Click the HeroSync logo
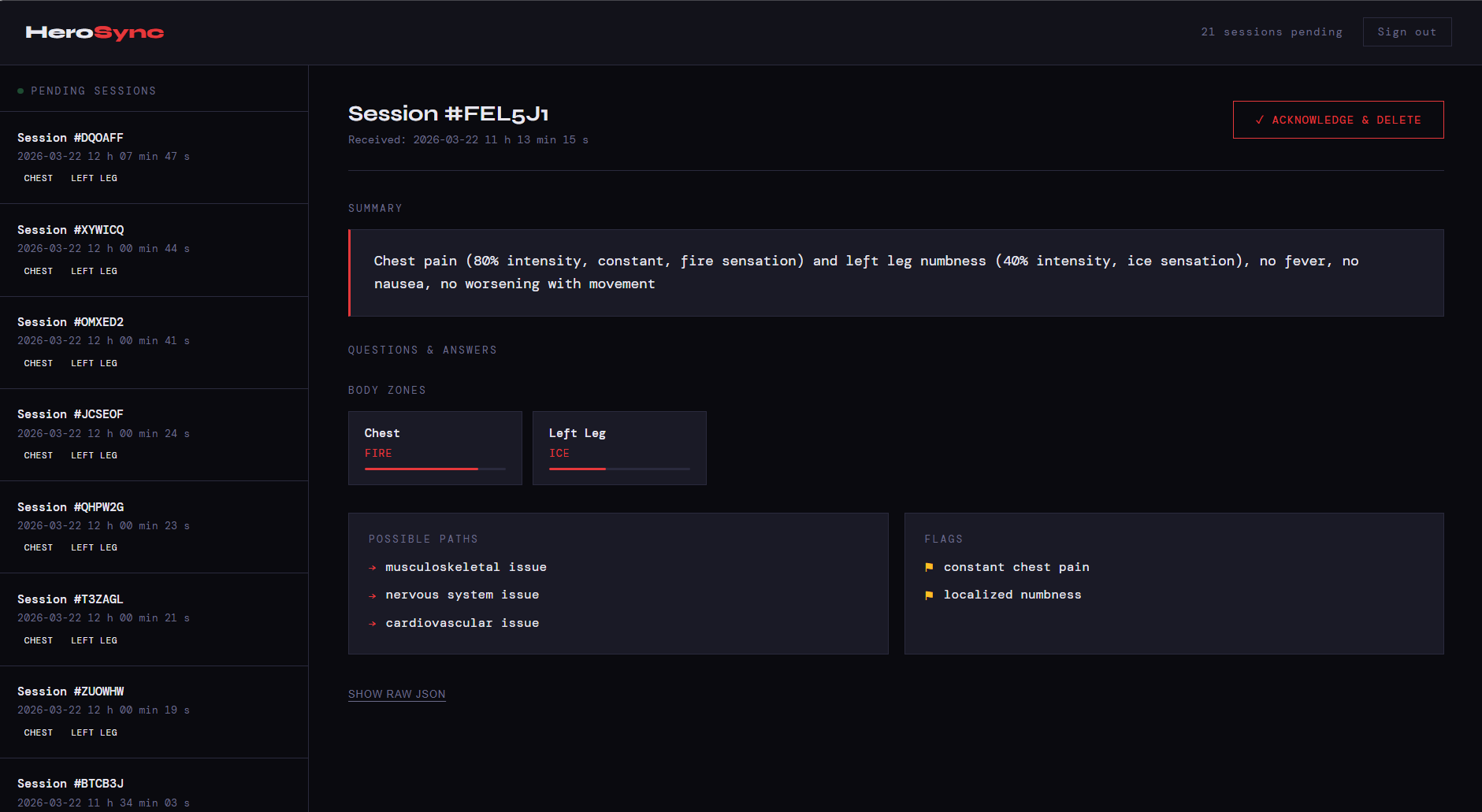The image size is (1482, 812). pos(95,32)
